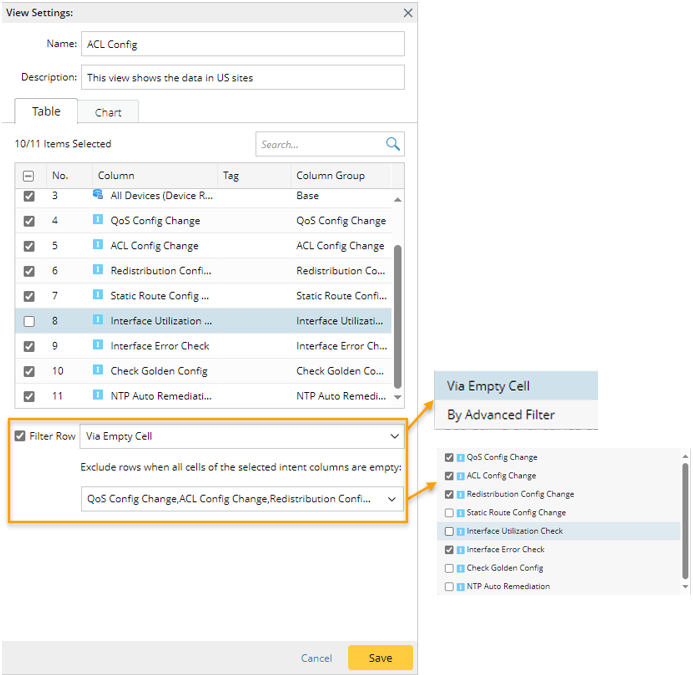Close the View Settings dialog
The image size is (693, 675).
[x=408, y=13]
